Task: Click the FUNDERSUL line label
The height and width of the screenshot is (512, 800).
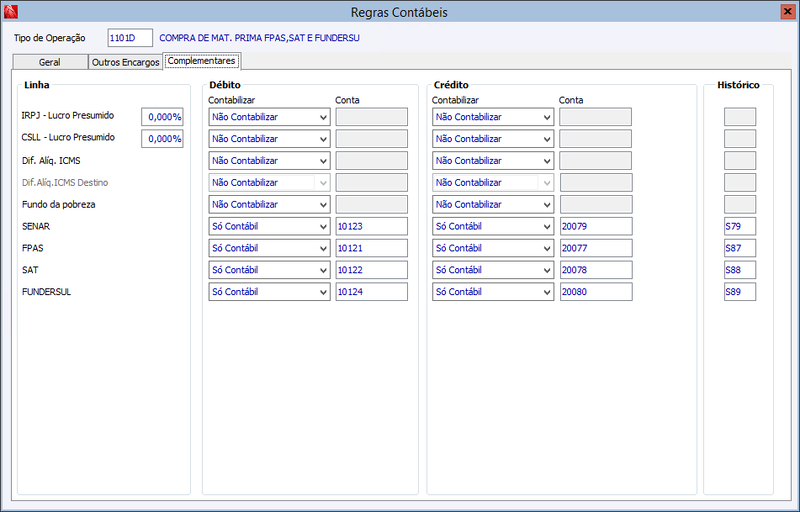Action: tap(46, 292)
